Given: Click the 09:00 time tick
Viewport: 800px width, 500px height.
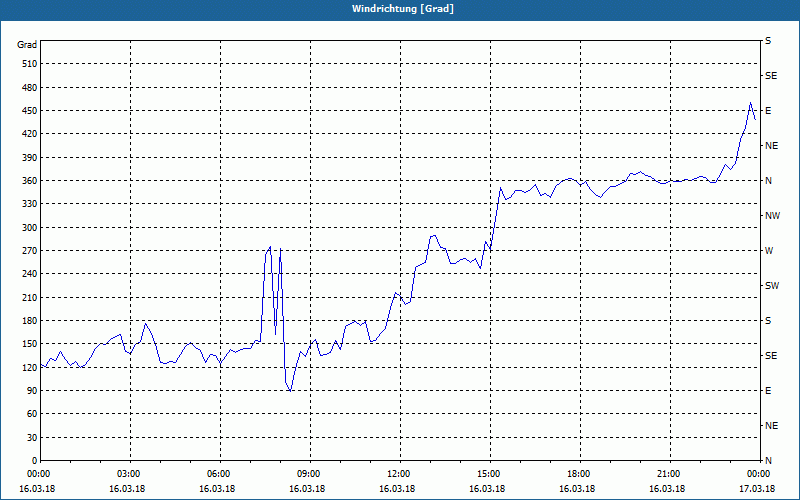Looking at the screenshot, I should point(310,474).
